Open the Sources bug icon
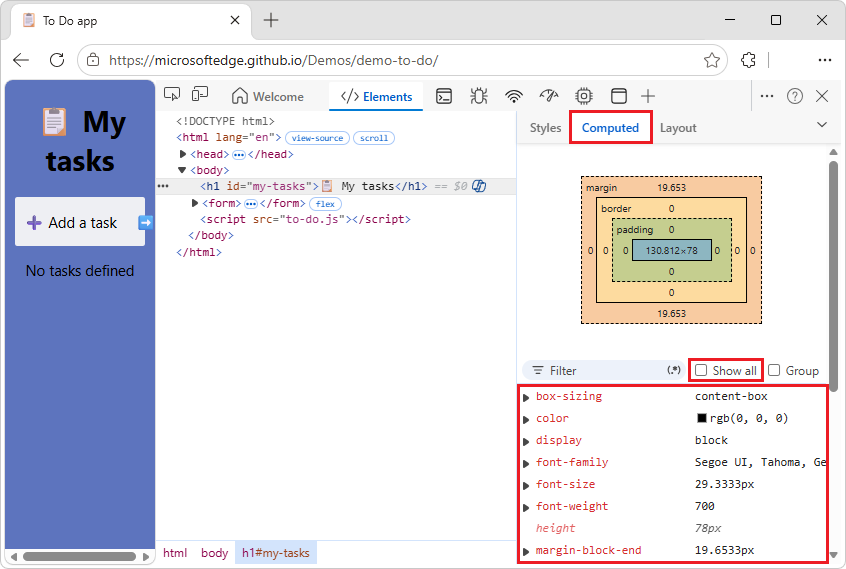 pos(479,97)
